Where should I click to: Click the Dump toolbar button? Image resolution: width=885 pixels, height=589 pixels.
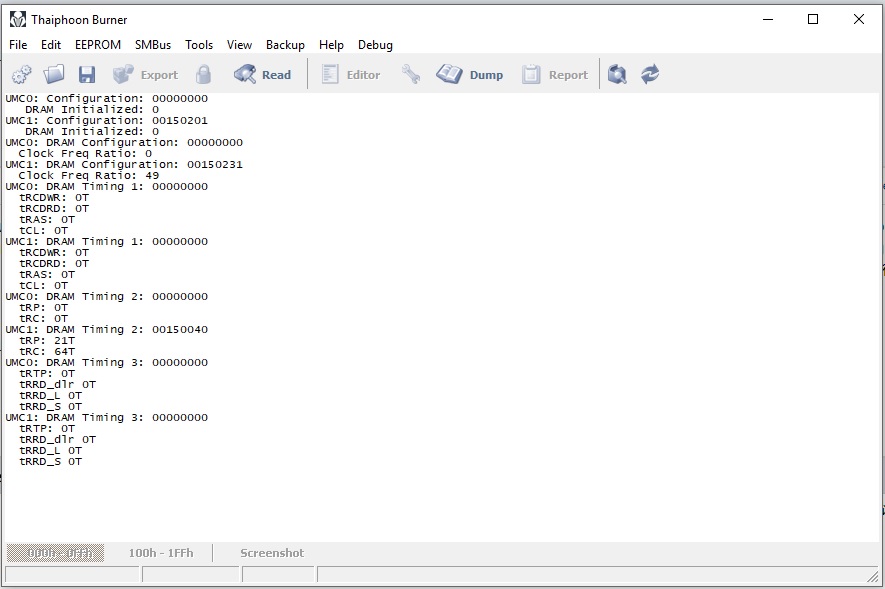[x=470, y=74]
